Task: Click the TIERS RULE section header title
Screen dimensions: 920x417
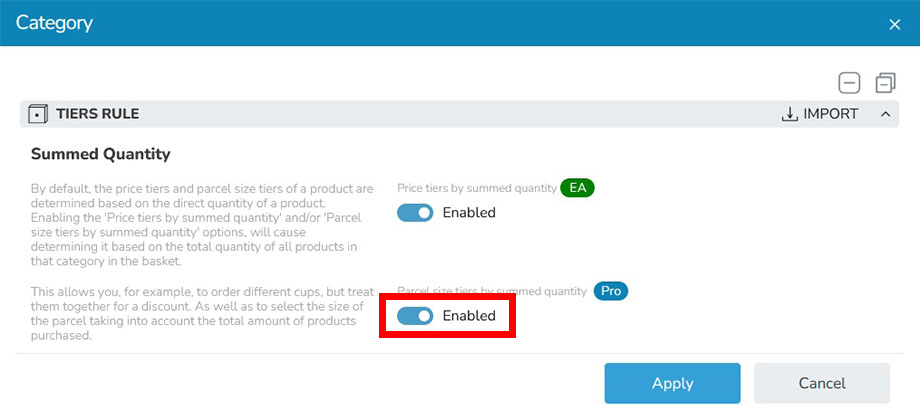Action: 97,114
